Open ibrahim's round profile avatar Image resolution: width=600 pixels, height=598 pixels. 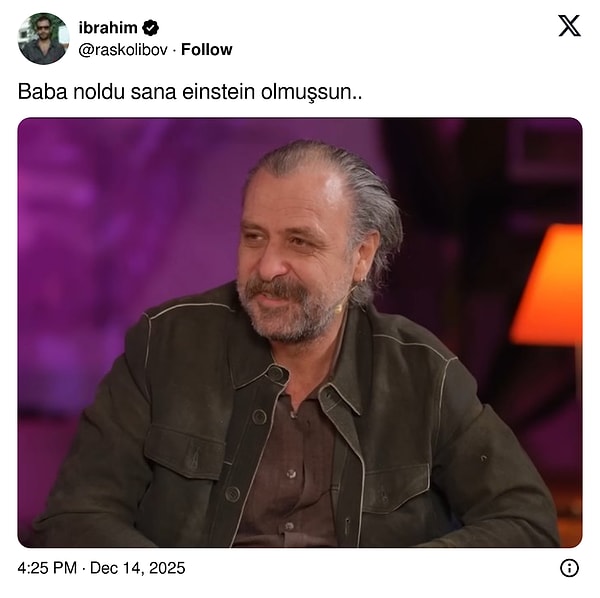43,39
